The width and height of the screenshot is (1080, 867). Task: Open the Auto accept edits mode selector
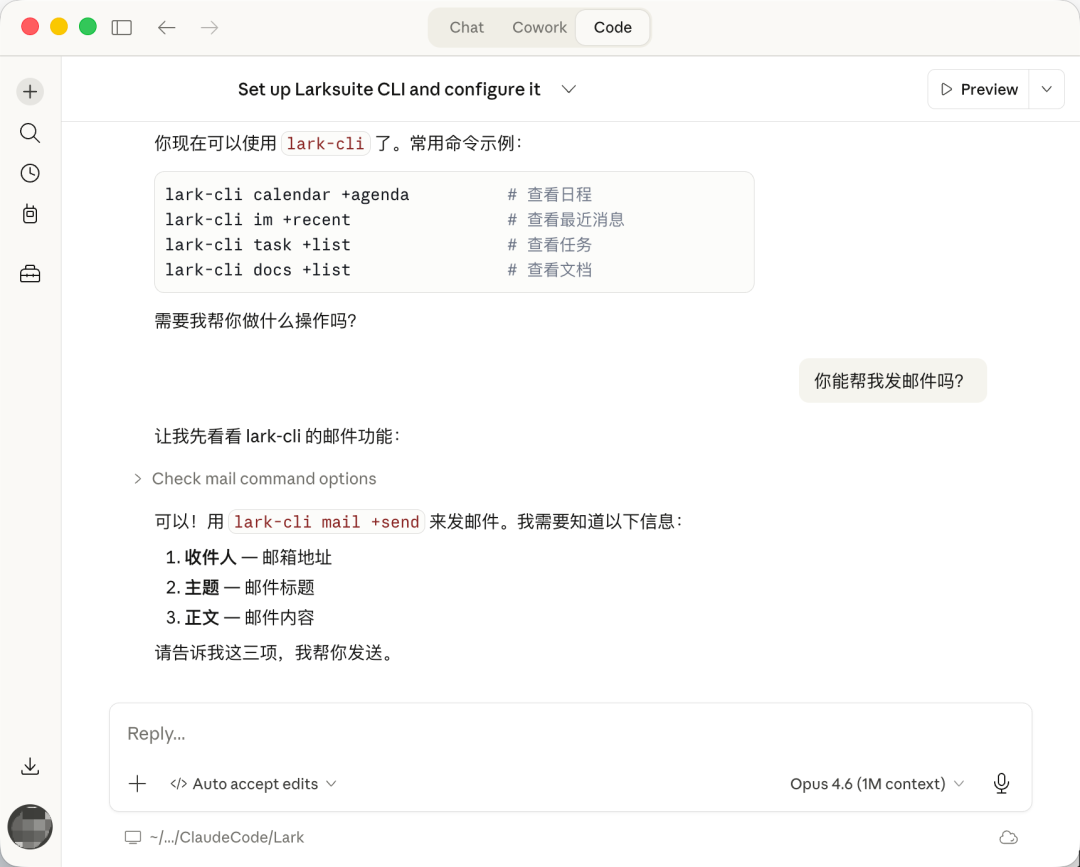(253, 784)
